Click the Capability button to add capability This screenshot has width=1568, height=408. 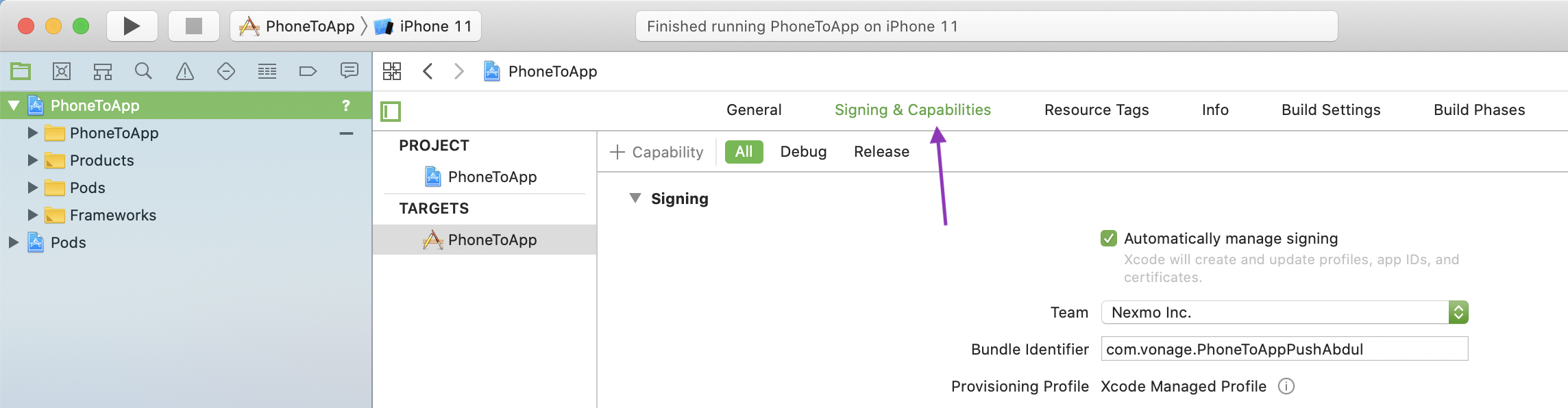point(657,151)
